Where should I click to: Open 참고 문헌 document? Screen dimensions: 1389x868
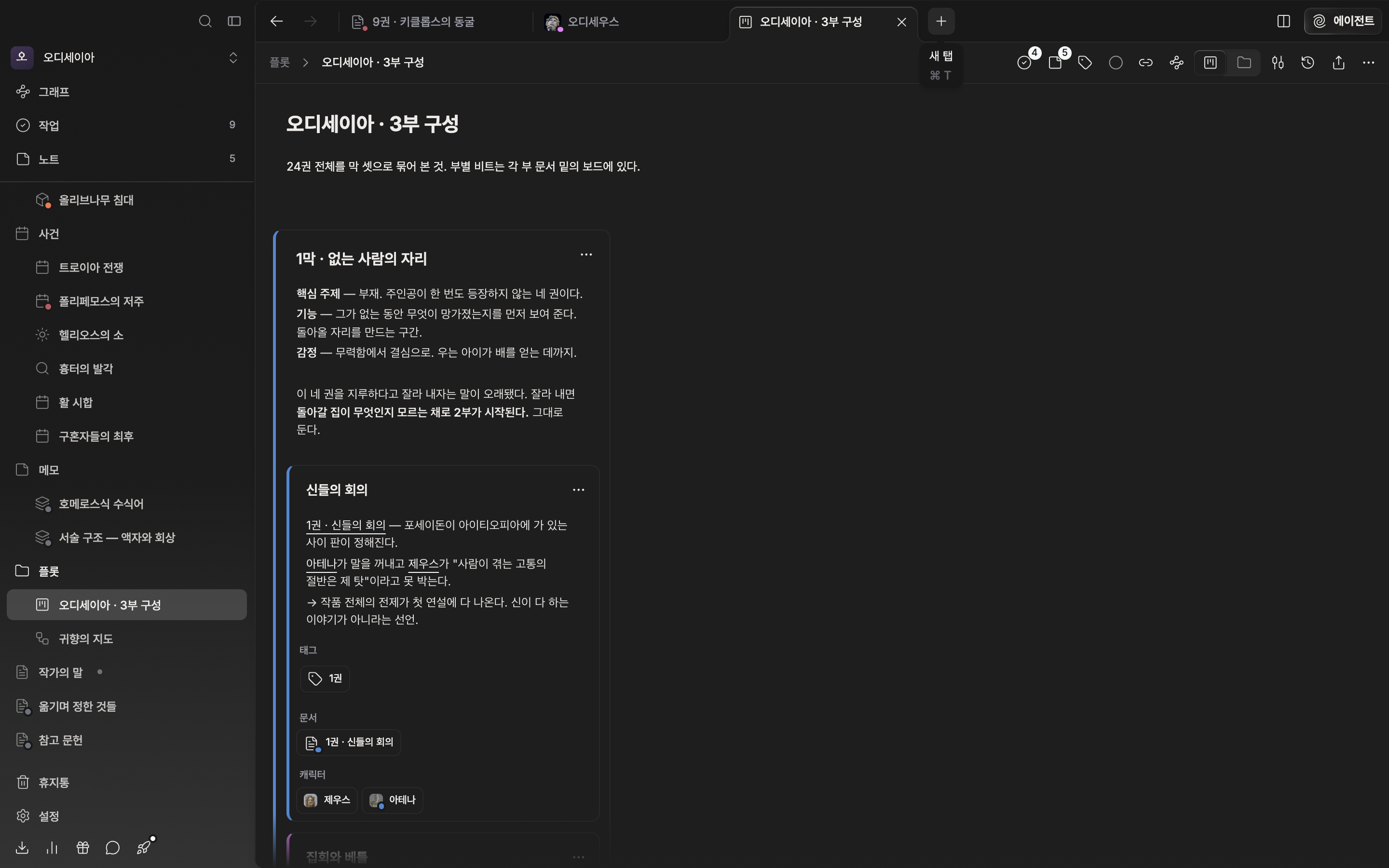[126, 740]
